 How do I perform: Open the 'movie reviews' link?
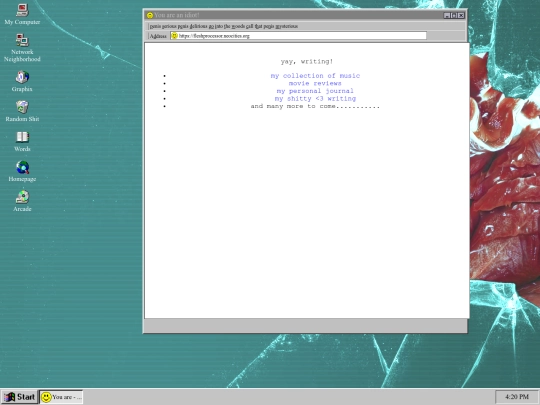tap(315, 83)
